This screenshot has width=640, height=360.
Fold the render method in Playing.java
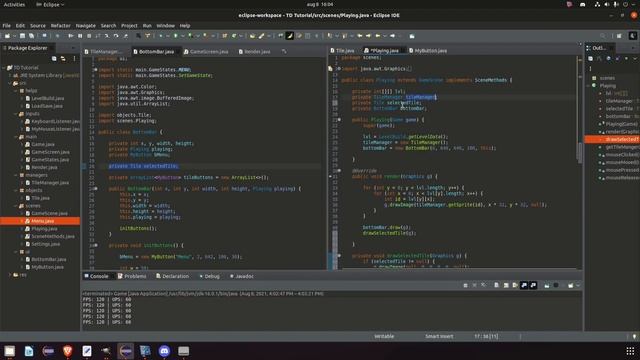[339, 171]
